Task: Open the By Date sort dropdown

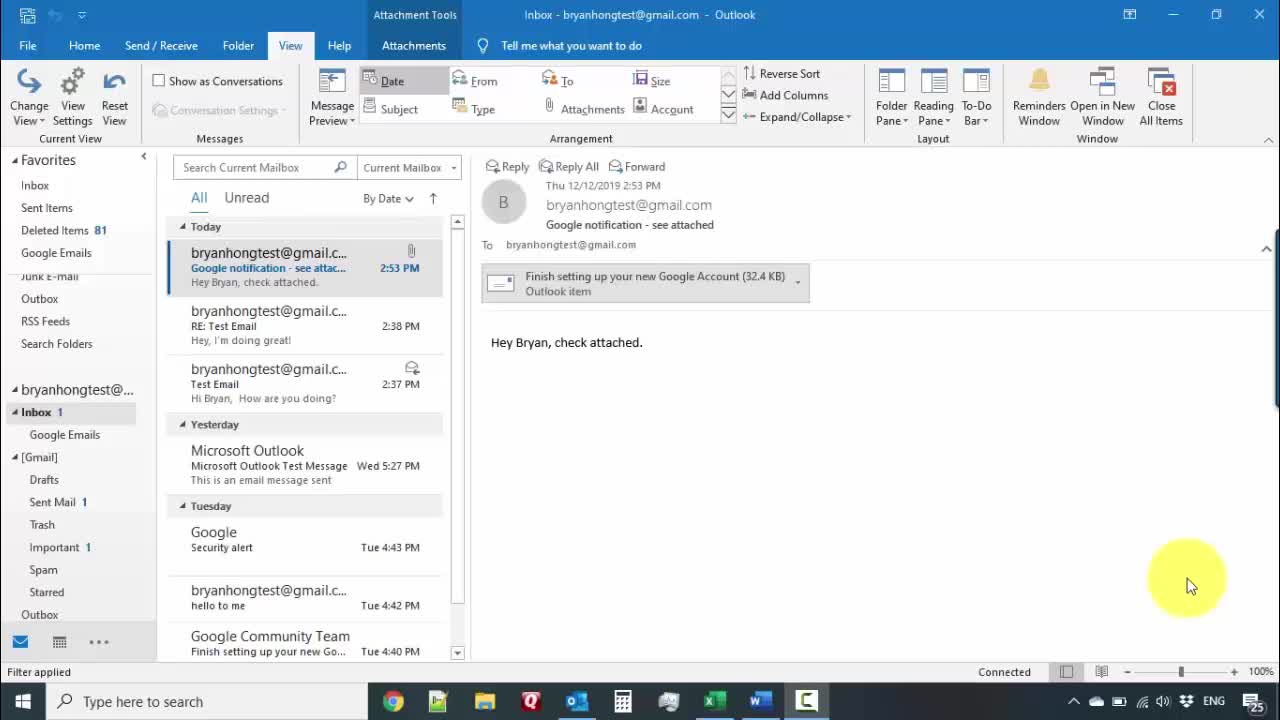Action: [388, 199]
